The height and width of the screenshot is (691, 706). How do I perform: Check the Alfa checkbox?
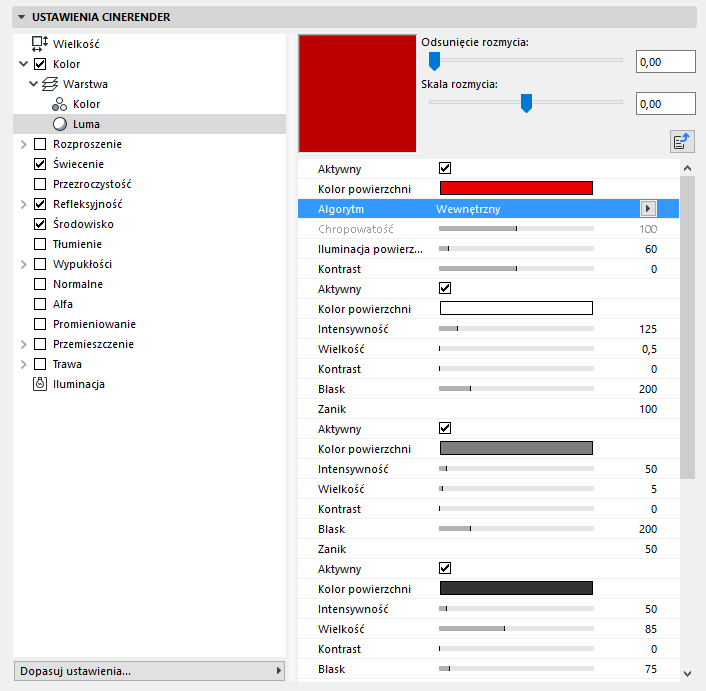click(x=40, y=304)
